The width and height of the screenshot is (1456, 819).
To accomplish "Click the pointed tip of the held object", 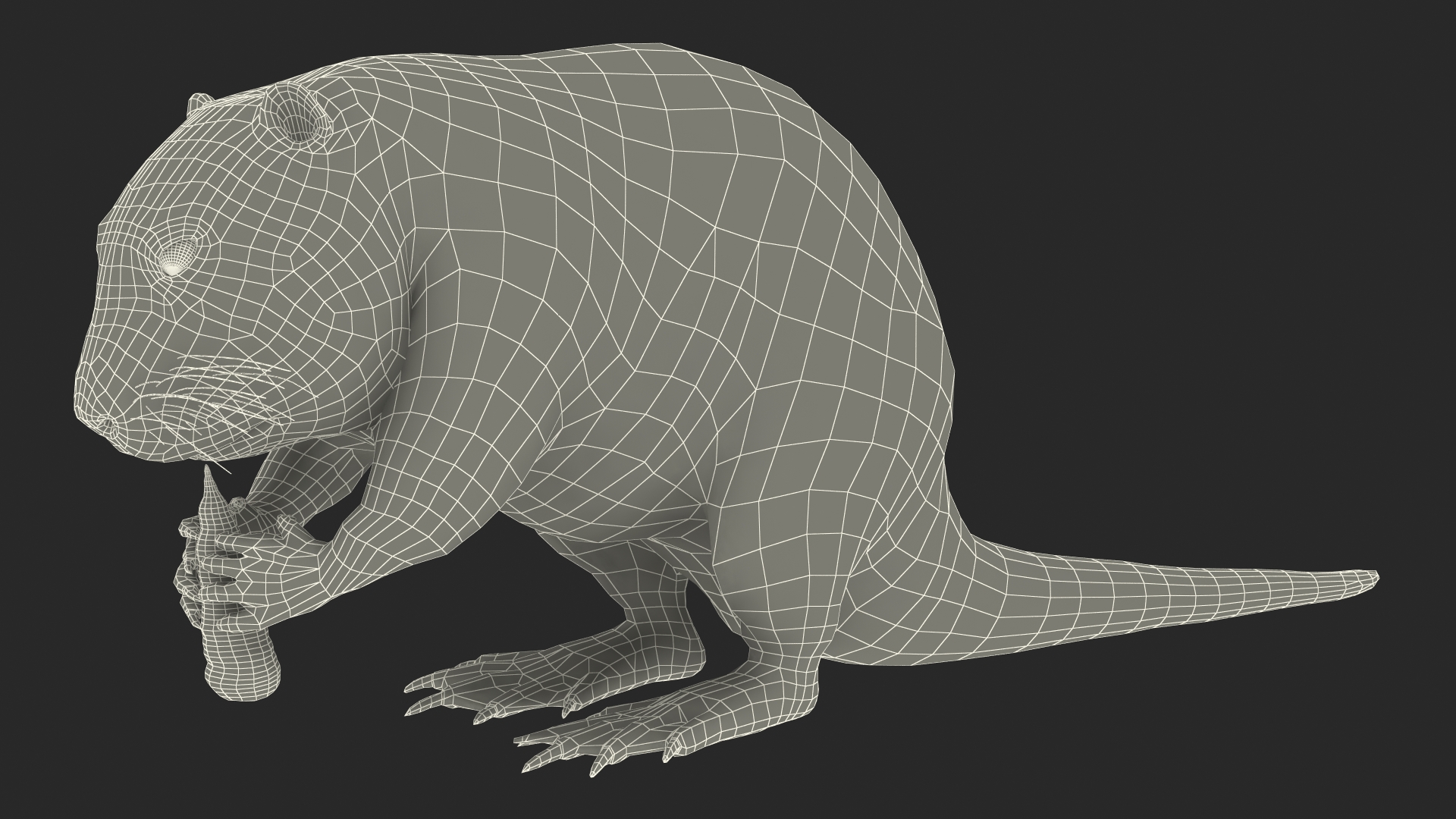I will coord(209,472).
